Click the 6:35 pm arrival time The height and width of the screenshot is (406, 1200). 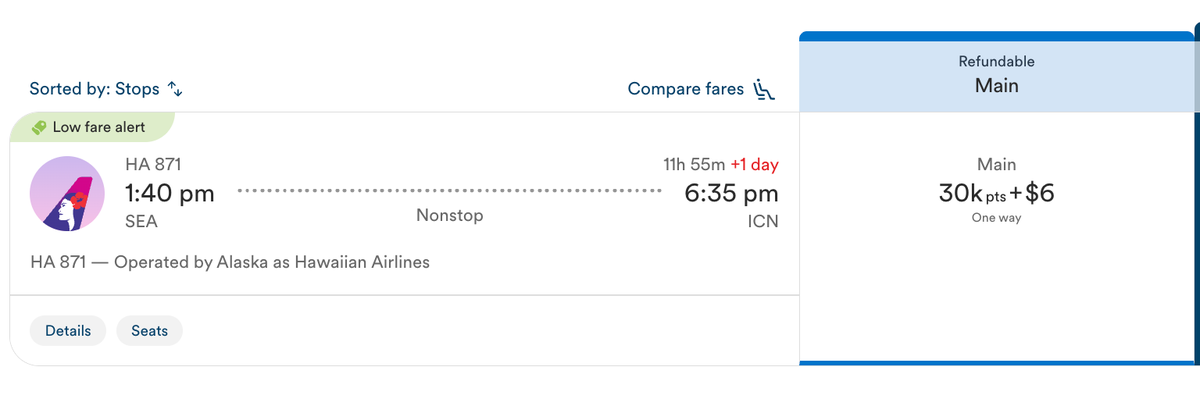731,193
